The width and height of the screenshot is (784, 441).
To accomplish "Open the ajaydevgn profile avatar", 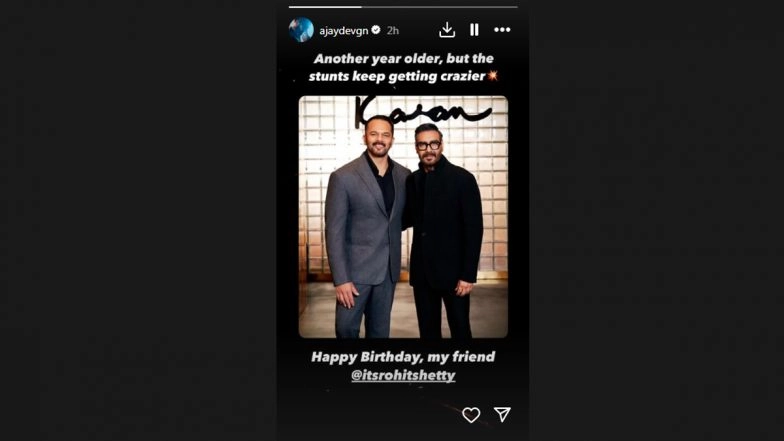I will tap(302, 30).
